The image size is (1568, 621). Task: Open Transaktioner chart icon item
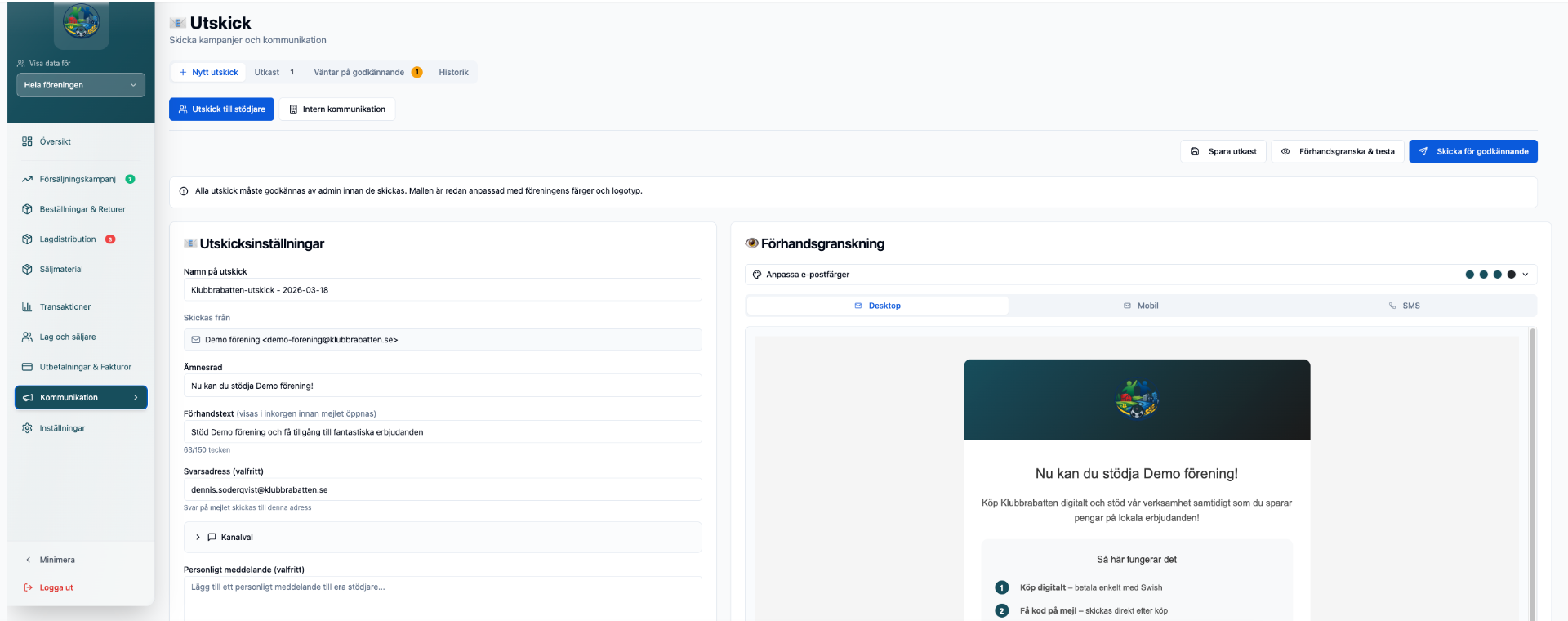(x=27, y=307)
